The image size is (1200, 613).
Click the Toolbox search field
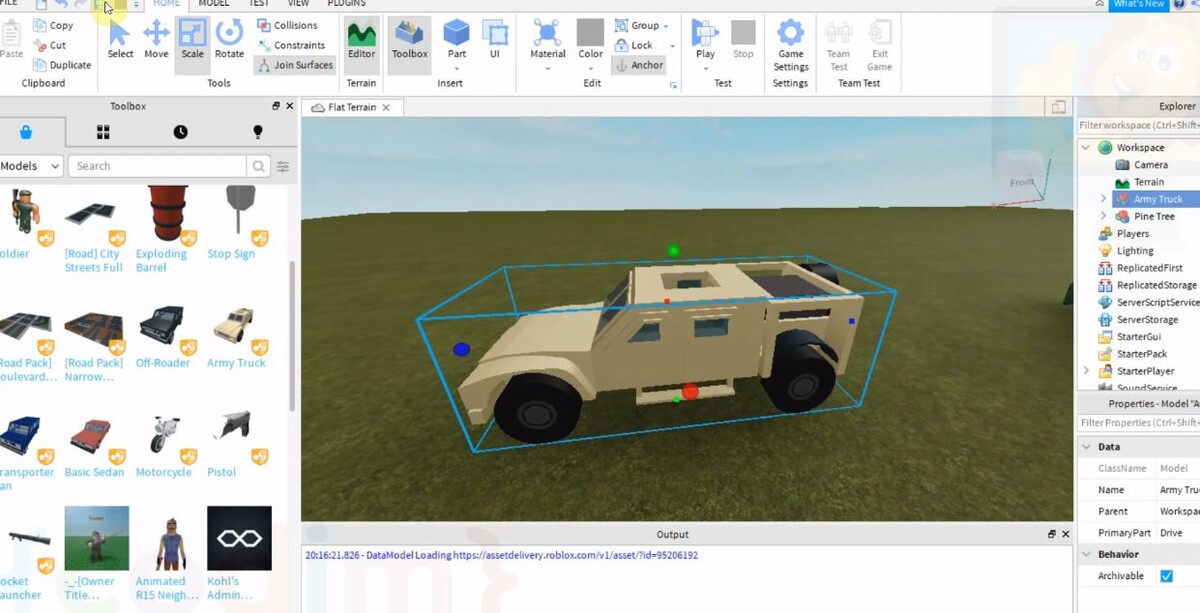pyautogui.click(x=158, y=166)
